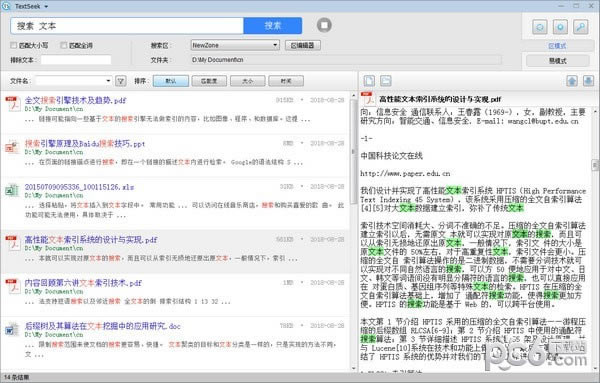Click the round stop search icon
600x383 pixels.
(x=324, y=25)
